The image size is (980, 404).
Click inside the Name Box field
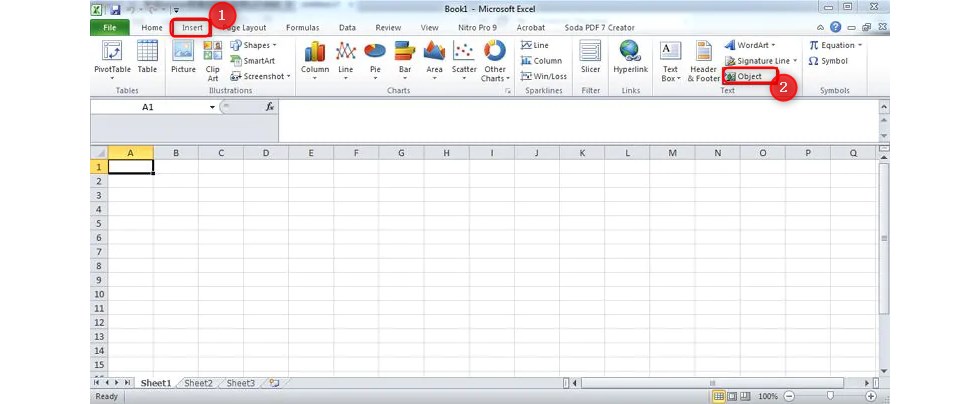click(x=148, y=108)
